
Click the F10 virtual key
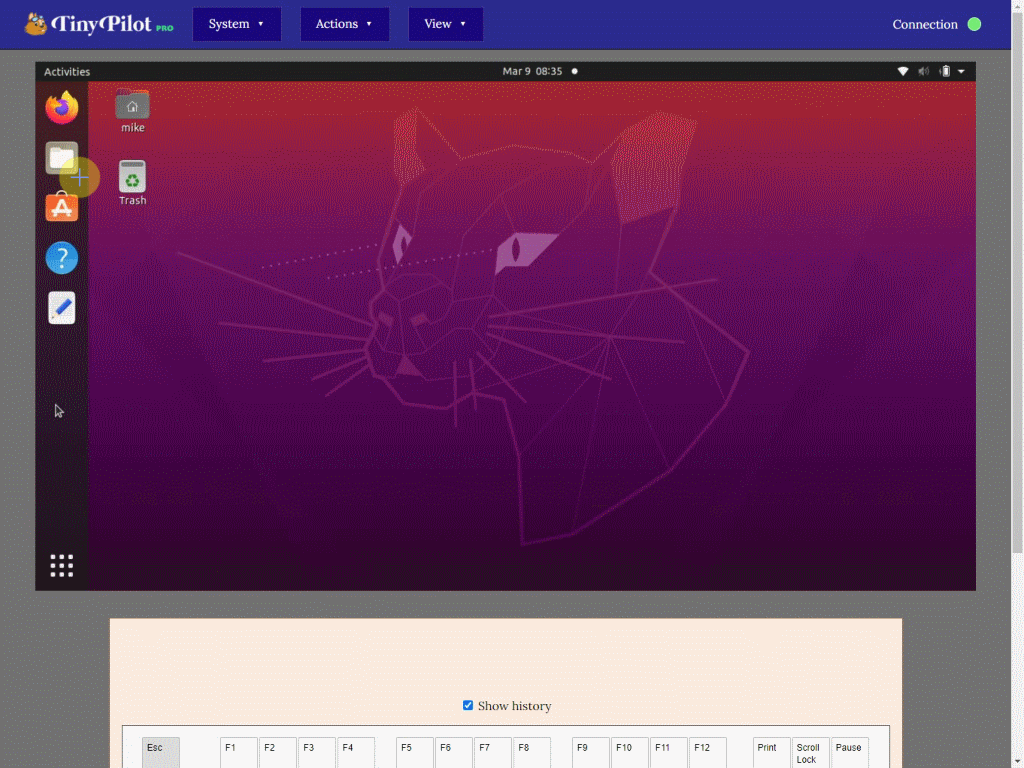pos(630,753)
